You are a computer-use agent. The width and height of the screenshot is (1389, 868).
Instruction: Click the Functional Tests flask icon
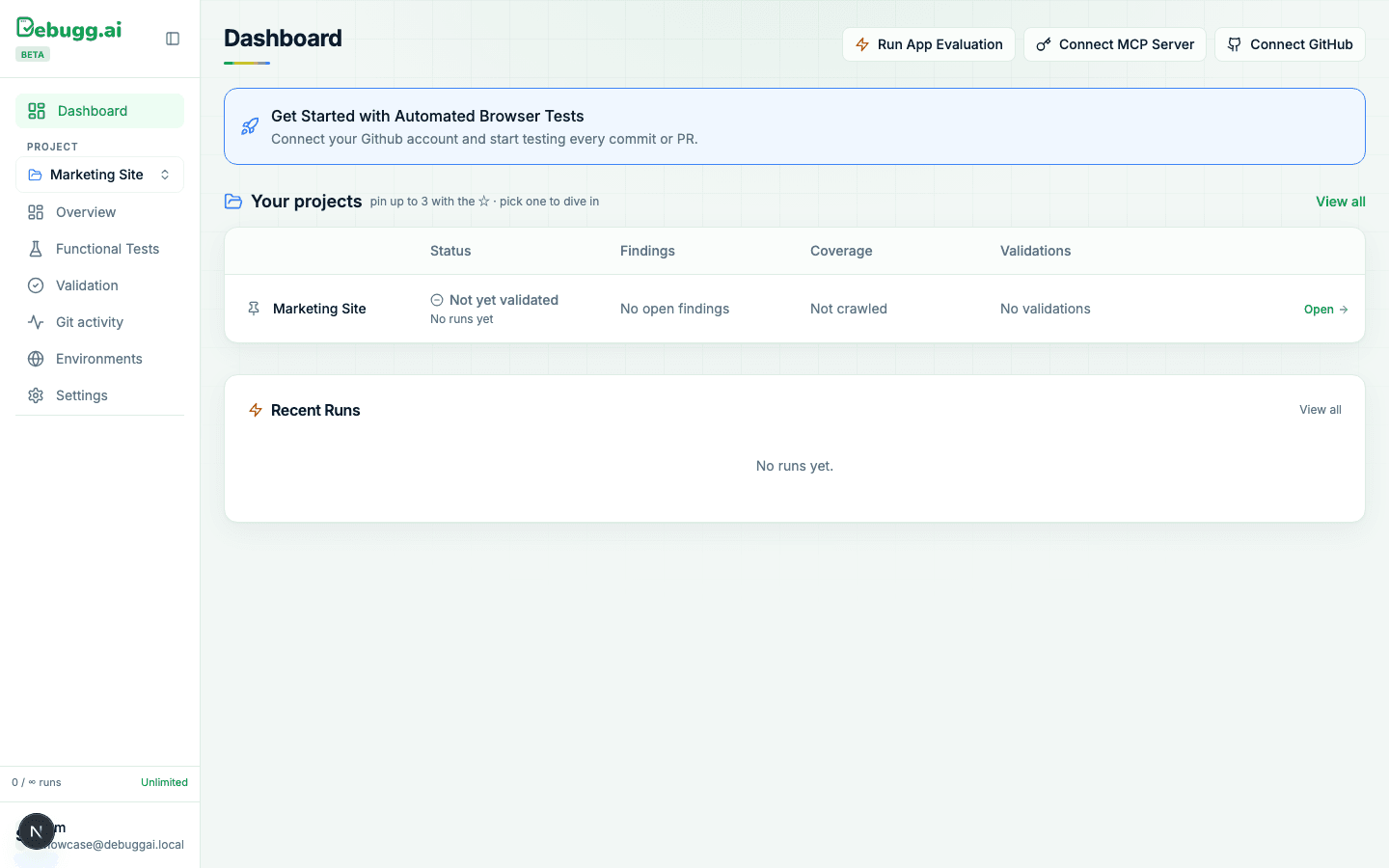coord(36,249)
